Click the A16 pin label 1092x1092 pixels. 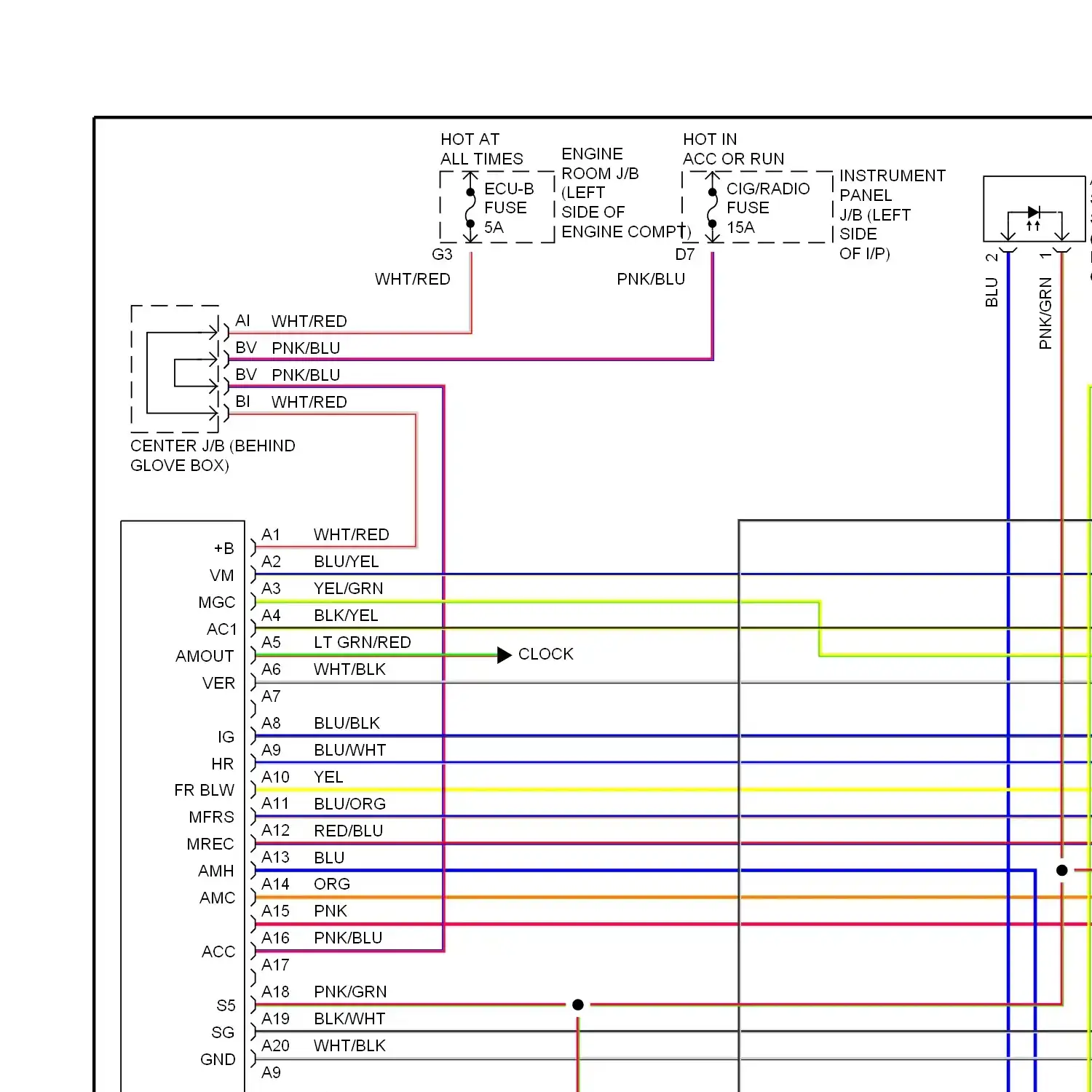[x=275, y=938]
